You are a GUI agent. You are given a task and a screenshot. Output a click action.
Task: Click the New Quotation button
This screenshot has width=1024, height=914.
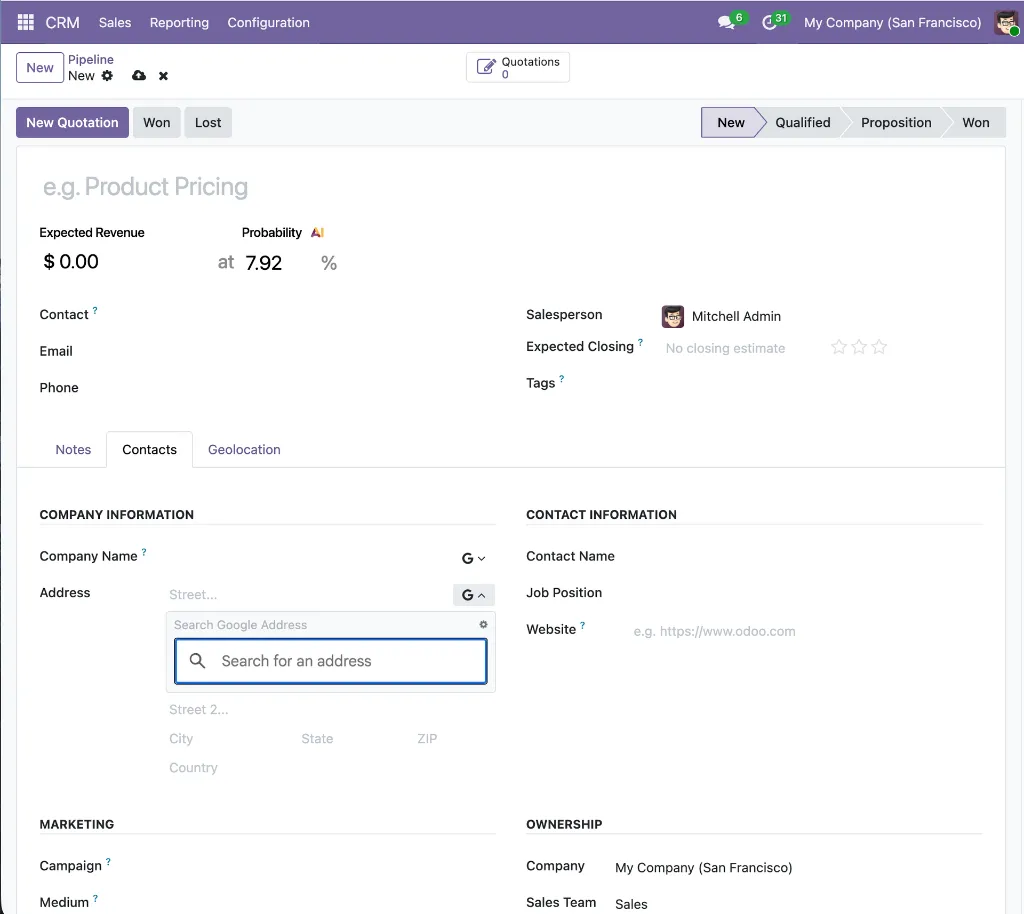point(72,122)
